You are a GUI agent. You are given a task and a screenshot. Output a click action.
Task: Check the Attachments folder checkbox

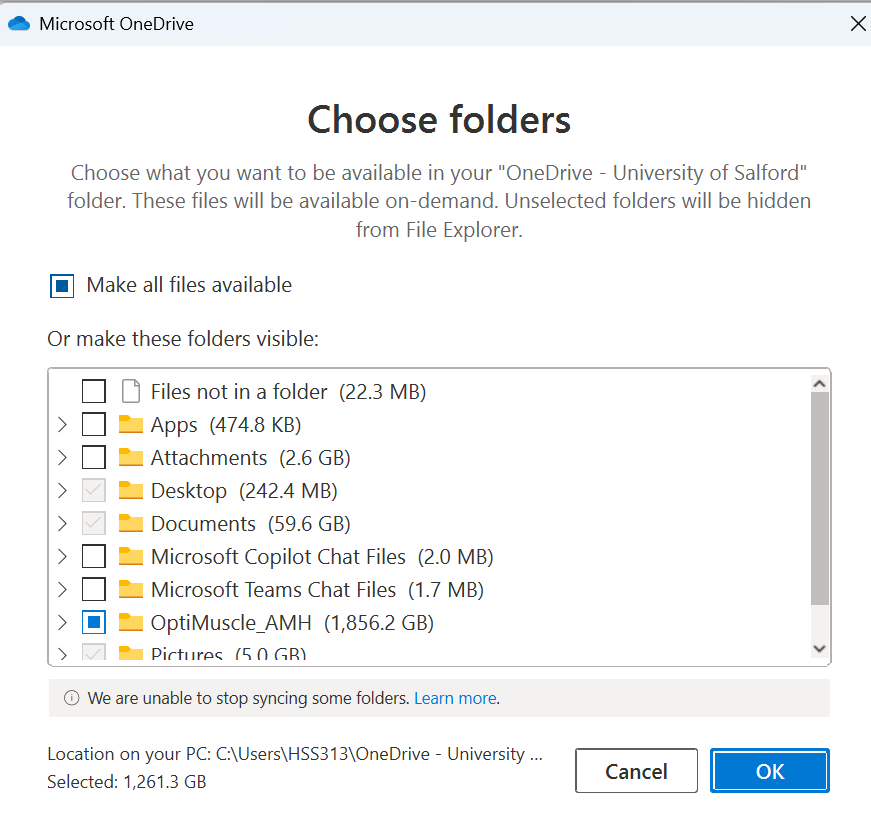93,457
